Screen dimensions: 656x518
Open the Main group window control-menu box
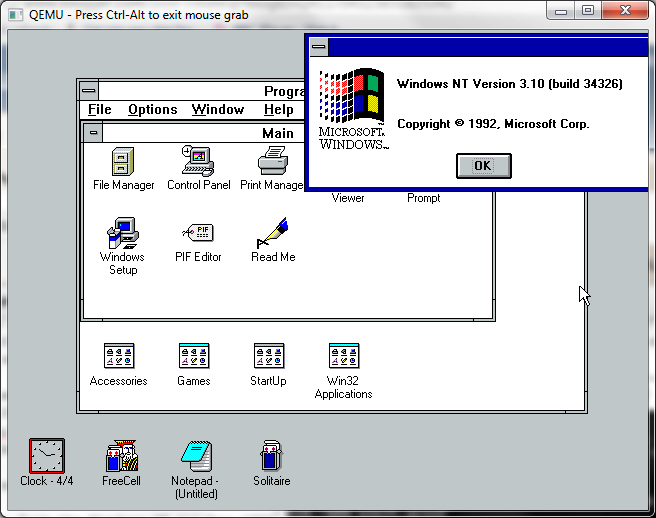(x=93, y=133)
